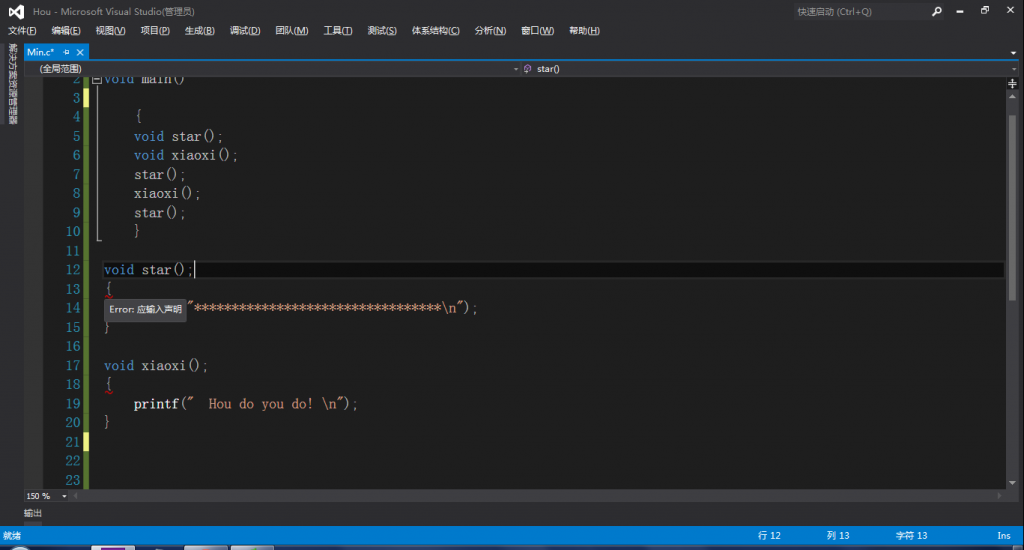1024x550 pixels.
Task: Open the 体系结构(C) menu
Action: [435, 31]
